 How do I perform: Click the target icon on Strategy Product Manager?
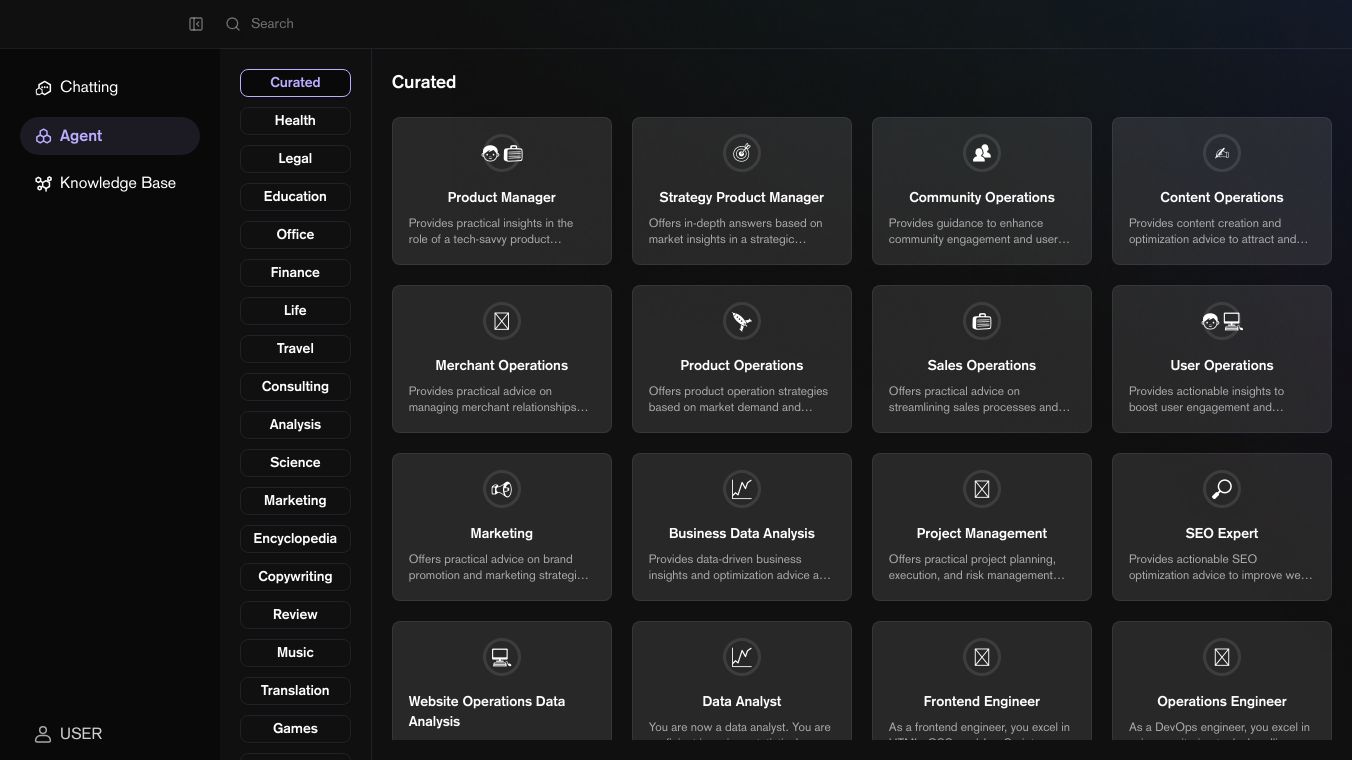tap(741, 153)
